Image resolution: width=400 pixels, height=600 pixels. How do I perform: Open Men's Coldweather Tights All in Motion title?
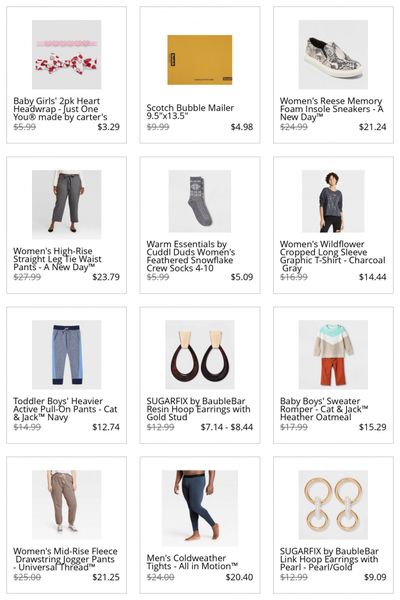click(192, 562)
